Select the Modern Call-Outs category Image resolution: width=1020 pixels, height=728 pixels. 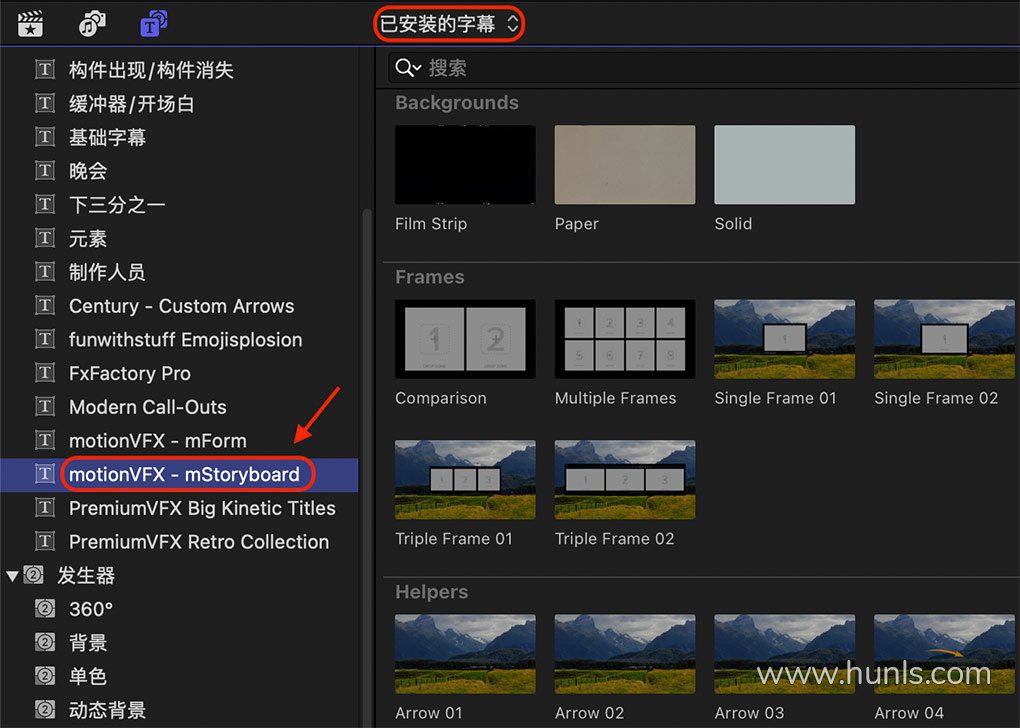[x=179, y=407]
